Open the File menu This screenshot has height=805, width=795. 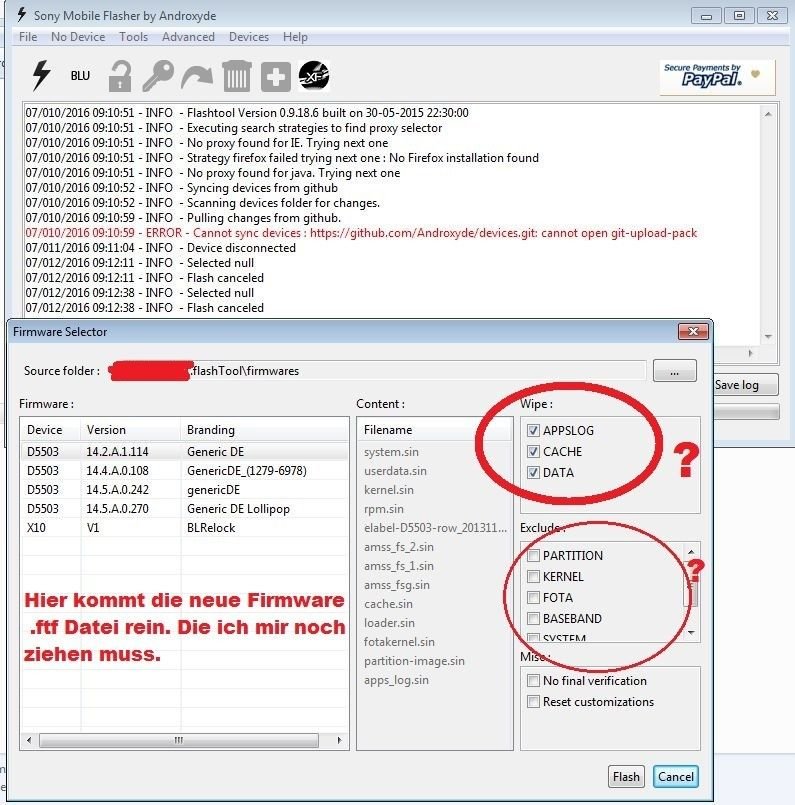pyautogui.click(x=28, y=37)
